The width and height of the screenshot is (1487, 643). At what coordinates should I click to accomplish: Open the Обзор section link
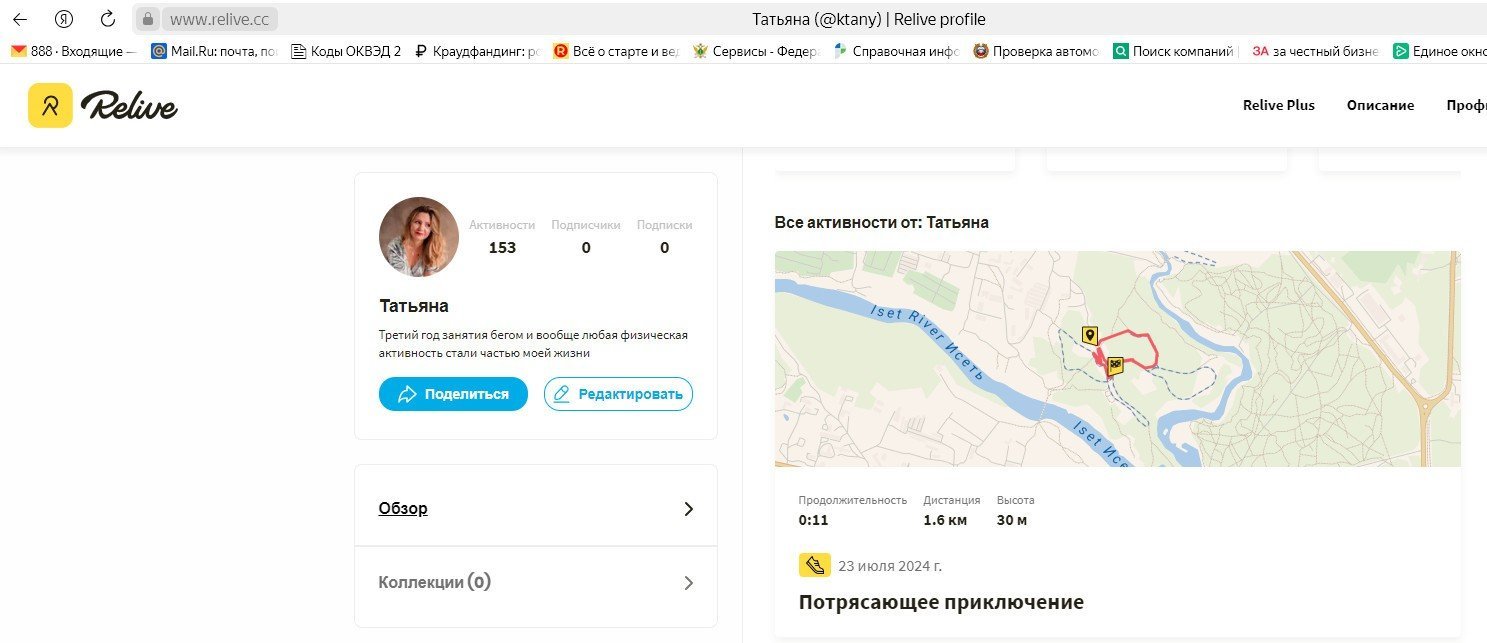(403, 508)
